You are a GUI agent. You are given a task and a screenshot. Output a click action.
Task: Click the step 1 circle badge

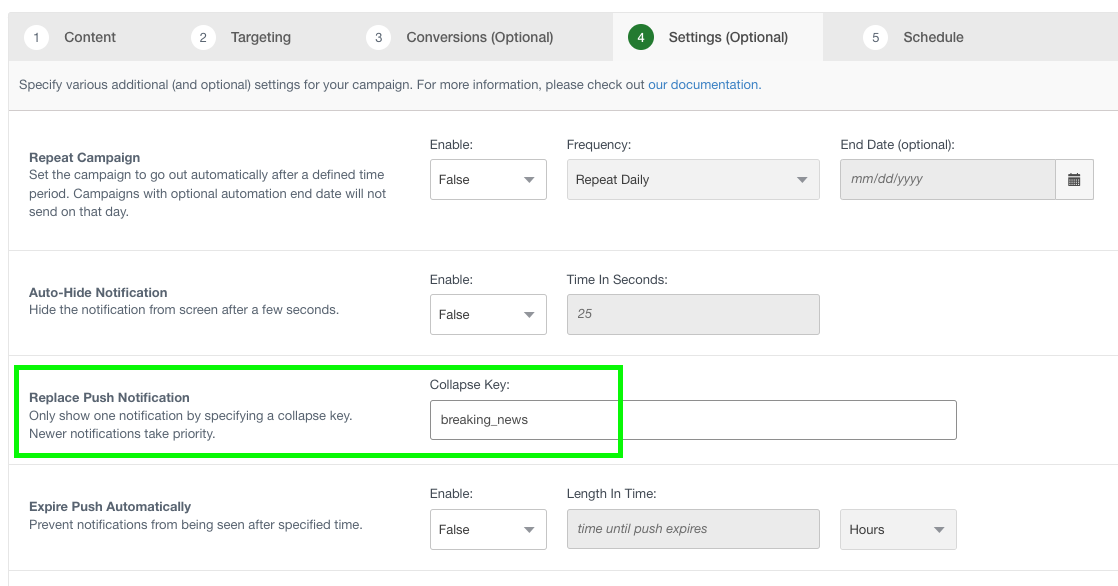37,38
